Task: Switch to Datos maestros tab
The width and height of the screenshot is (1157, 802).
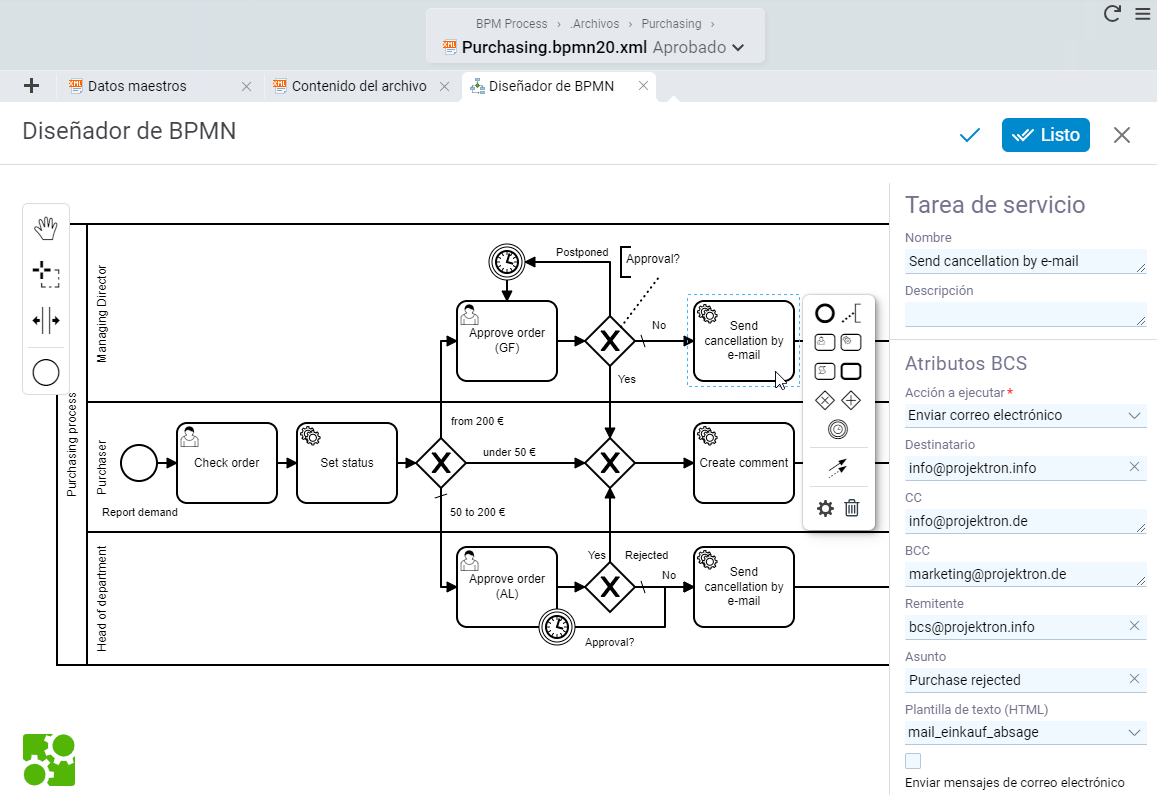Action: (137, 86)
